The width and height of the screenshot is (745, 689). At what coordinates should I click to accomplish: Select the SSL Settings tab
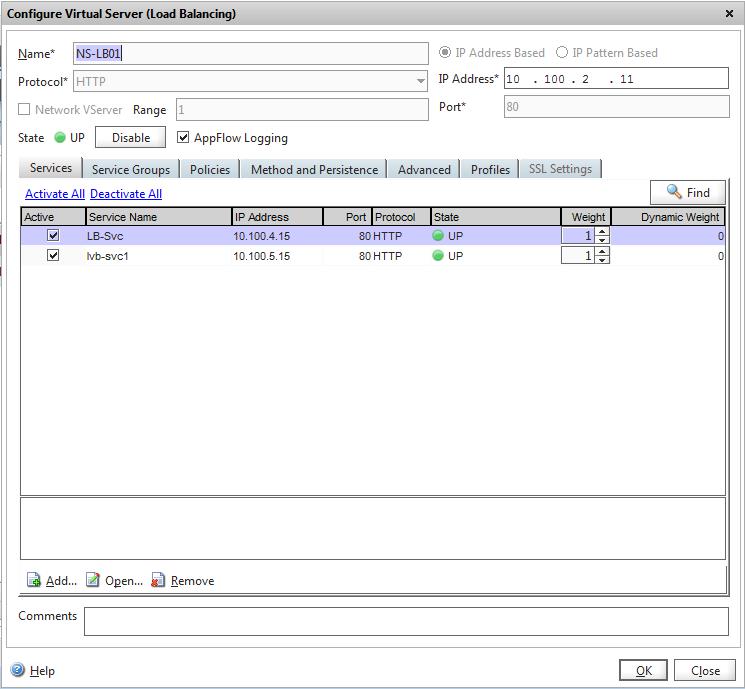pyautogui.click(x=560, y=169)
